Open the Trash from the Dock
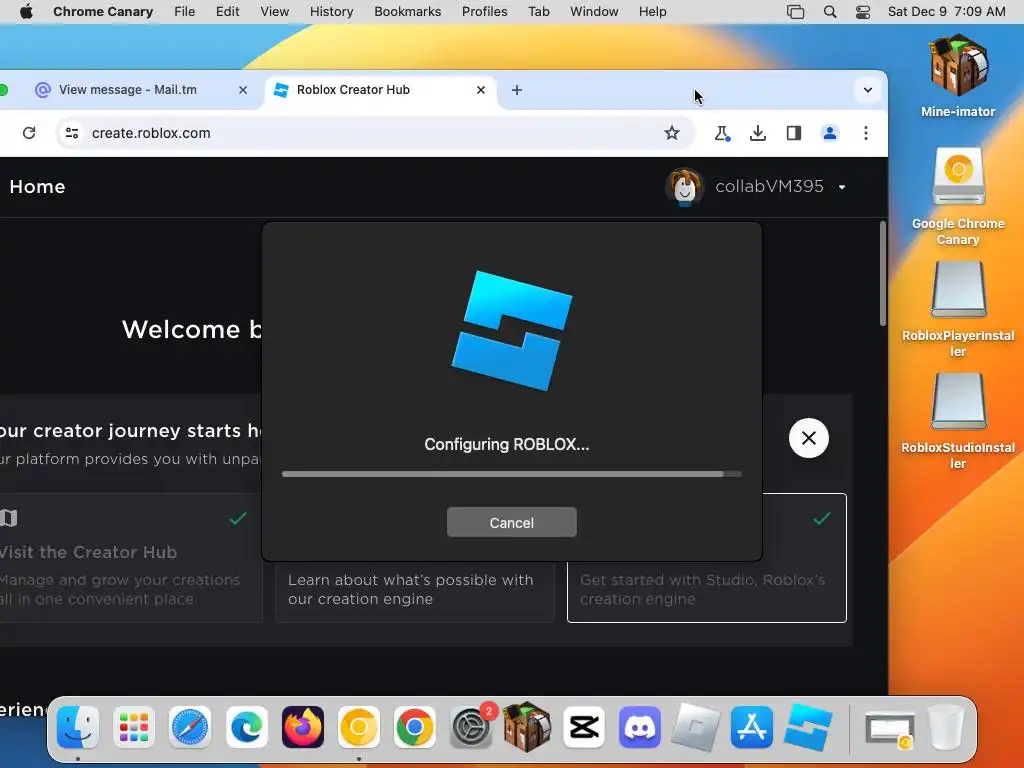Screen dimensions: 1024x768 [x=945, y=727]
